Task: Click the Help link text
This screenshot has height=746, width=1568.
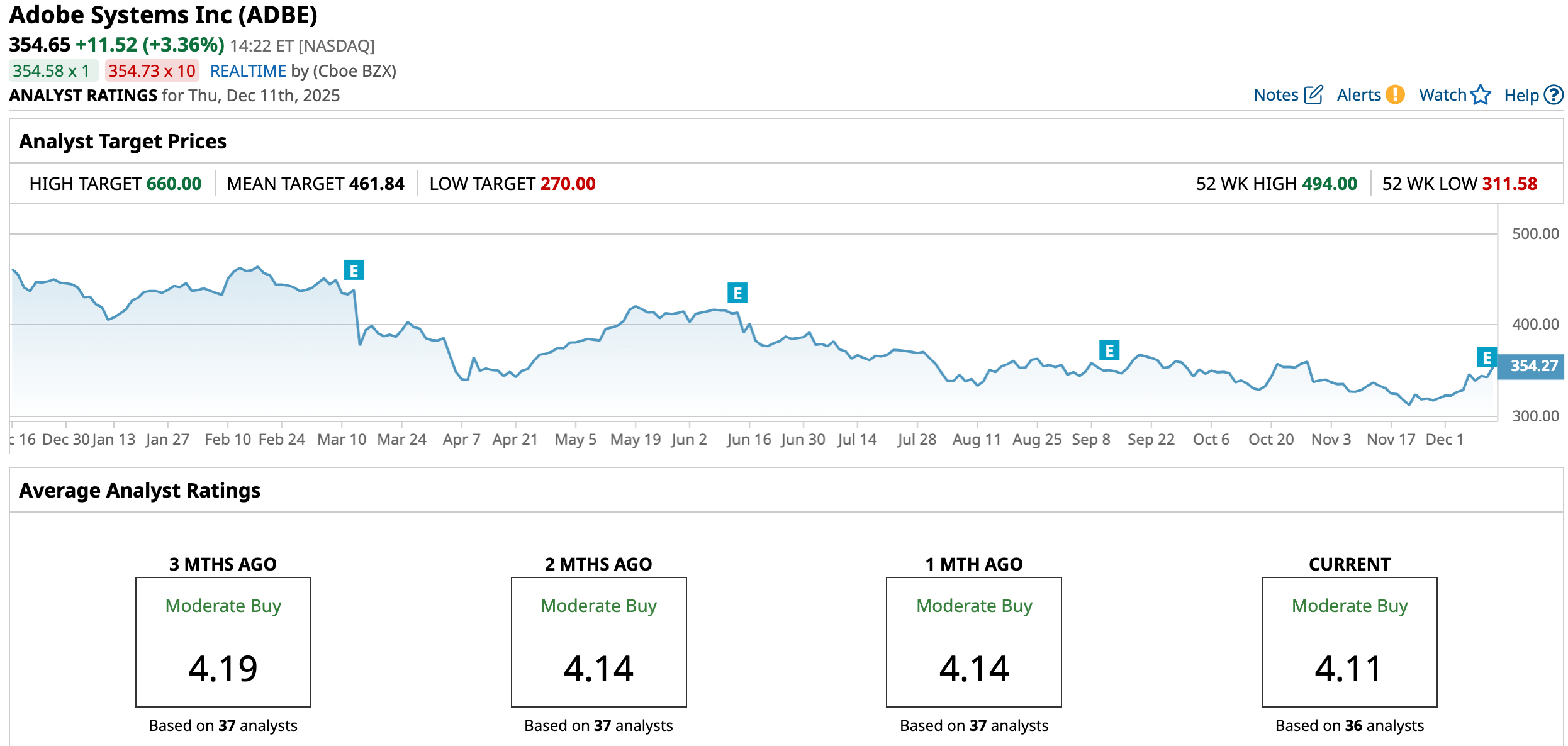Action: [1521, 96]
